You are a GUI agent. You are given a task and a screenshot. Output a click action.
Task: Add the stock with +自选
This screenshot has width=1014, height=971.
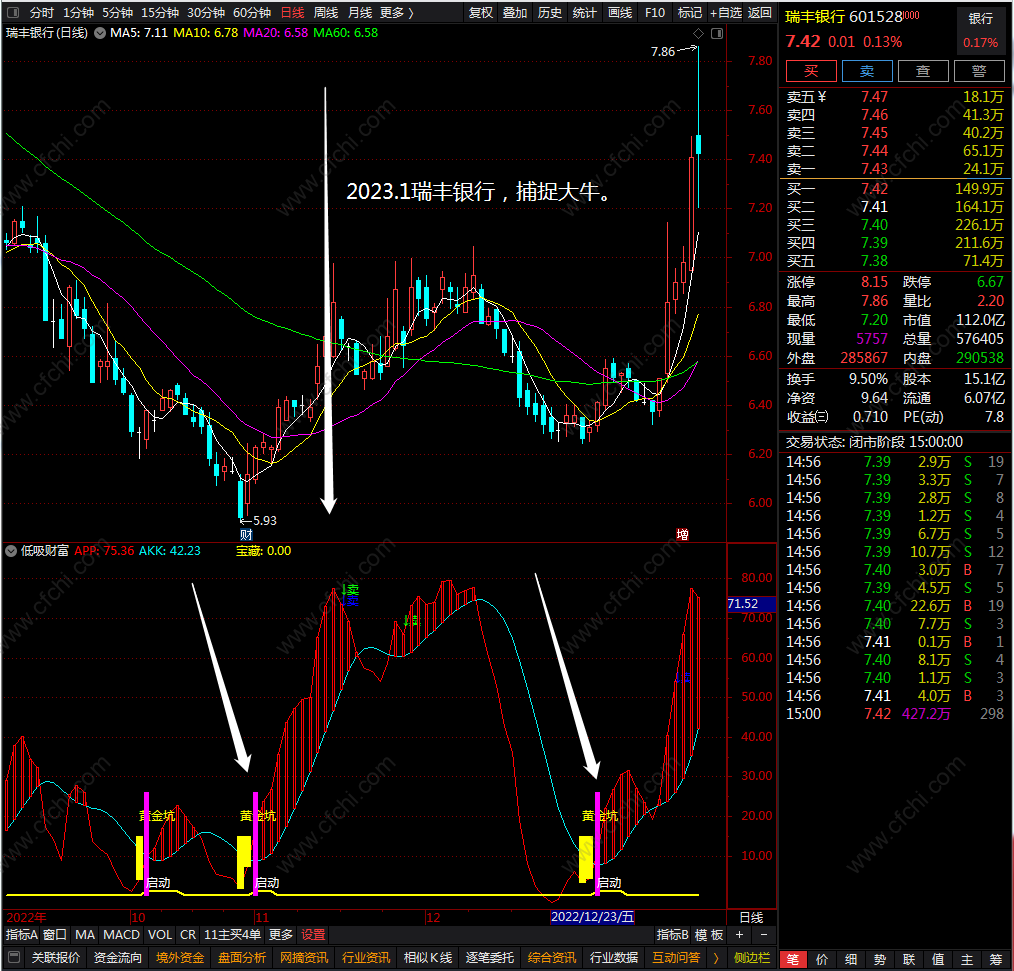pos(726,12)
